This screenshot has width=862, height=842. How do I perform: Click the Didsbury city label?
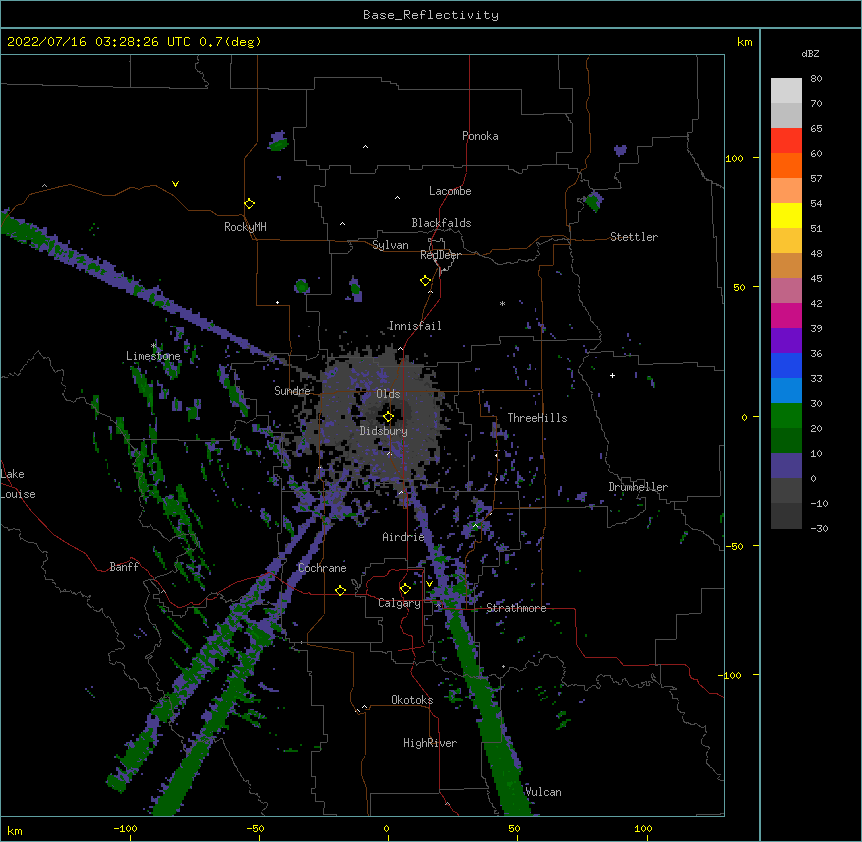384,431
